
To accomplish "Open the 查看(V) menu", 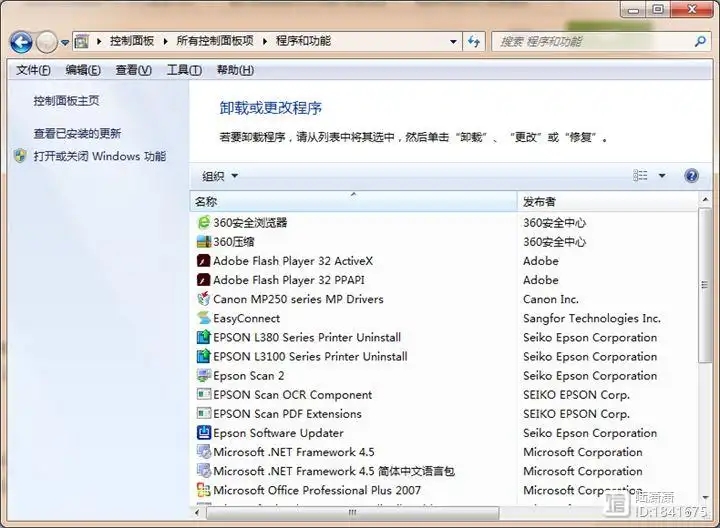I will tap(134, 70).
